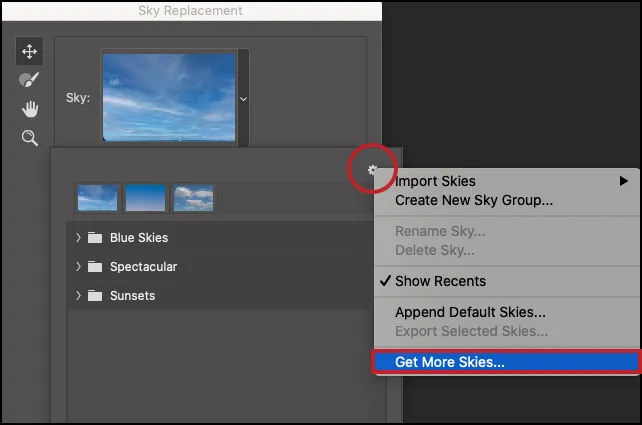
Task: Select the Sky Brush tool
Action: coord(29,80)
